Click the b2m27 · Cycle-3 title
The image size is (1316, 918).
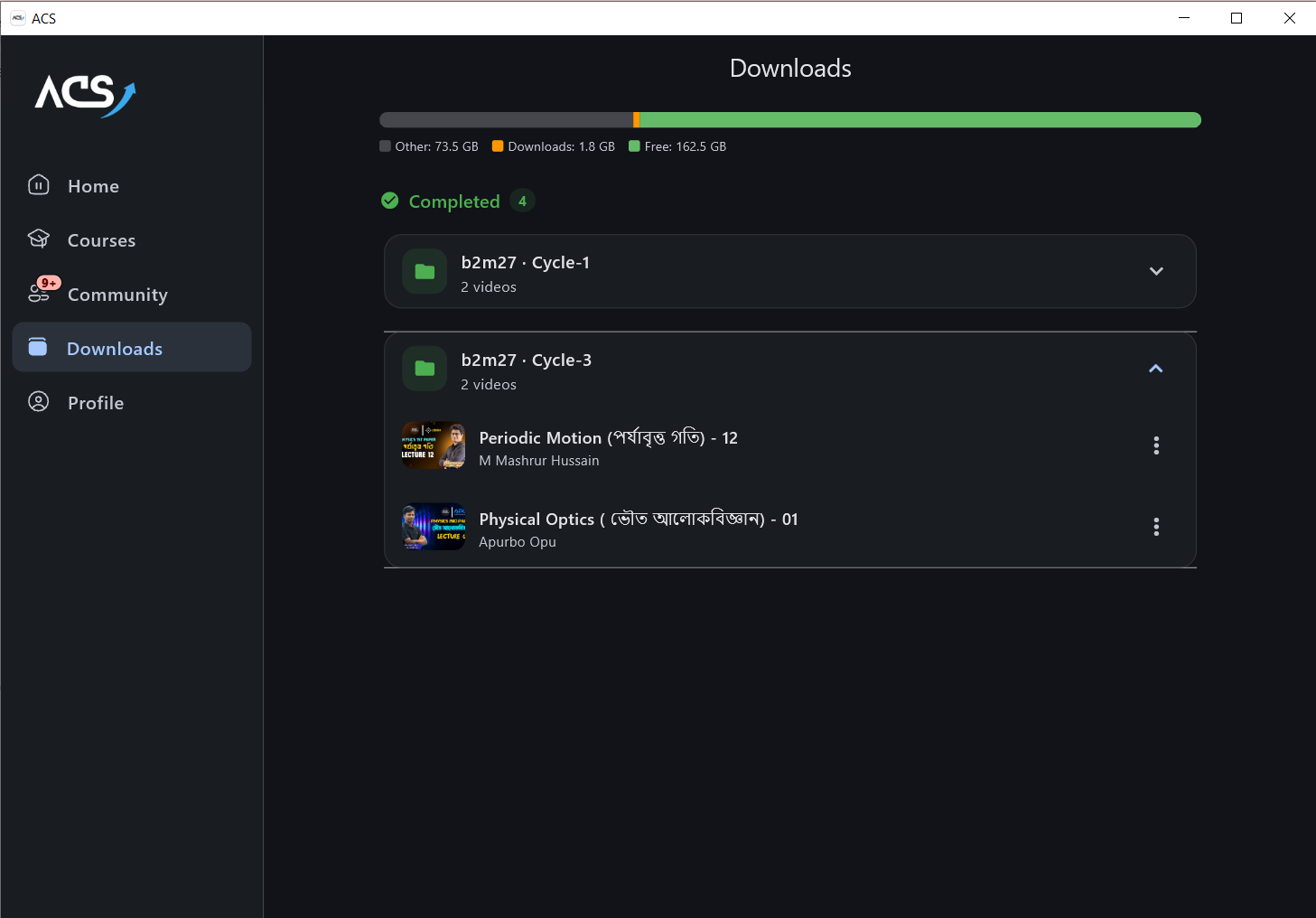tap(527, 360)
